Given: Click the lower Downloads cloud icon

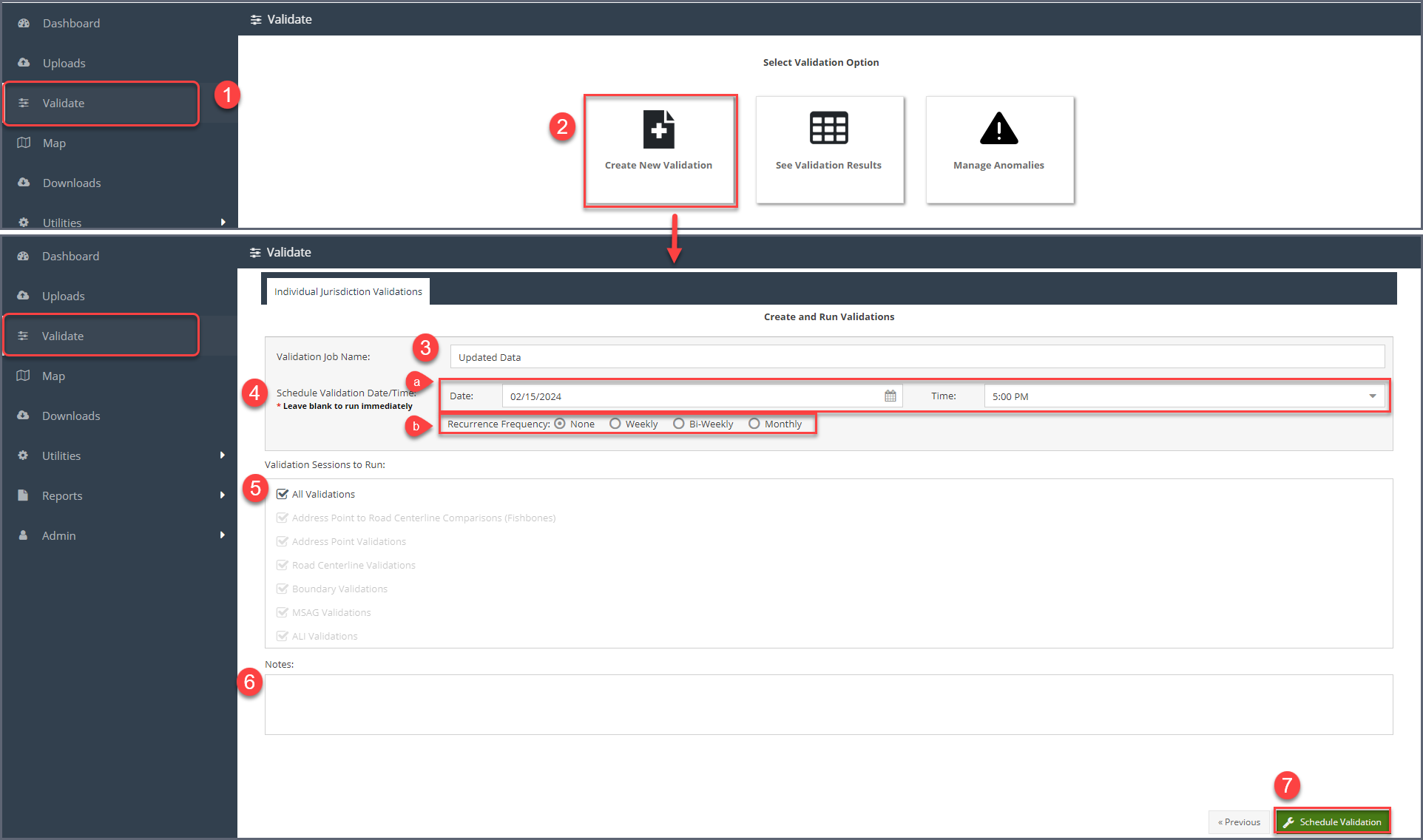Looking at the screenshot, I should [23, 416].
